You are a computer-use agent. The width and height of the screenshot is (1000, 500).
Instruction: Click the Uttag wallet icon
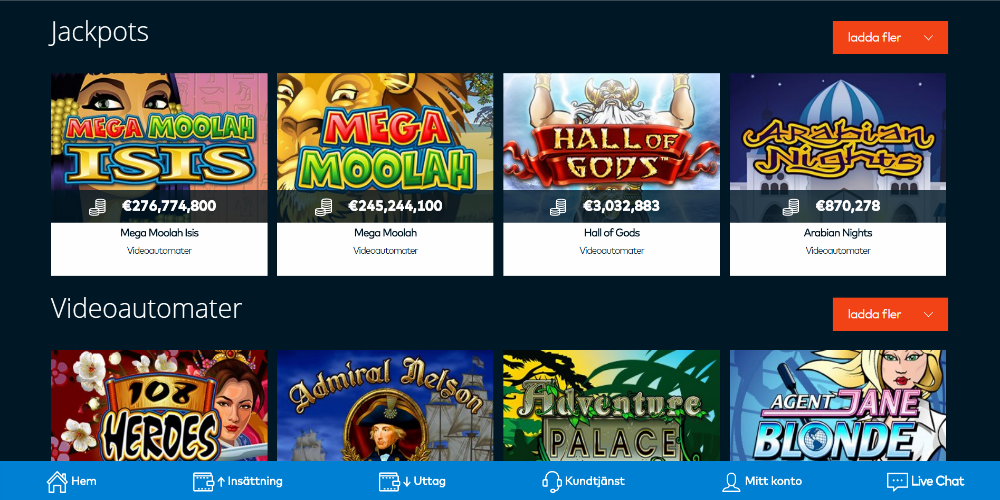[389, 482]
